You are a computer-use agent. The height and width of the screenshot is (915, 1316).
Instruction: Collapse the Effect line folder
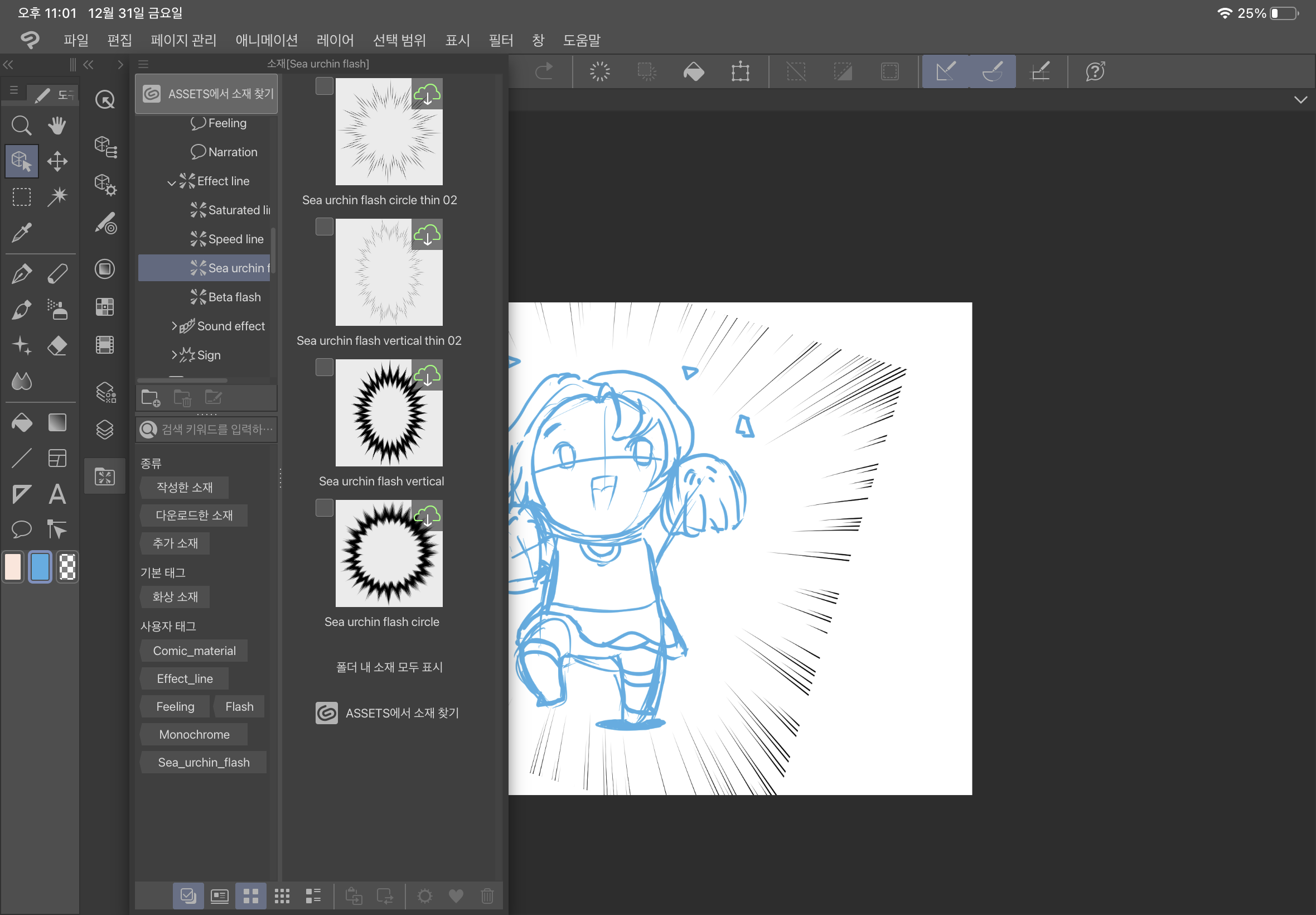point(171,182)
